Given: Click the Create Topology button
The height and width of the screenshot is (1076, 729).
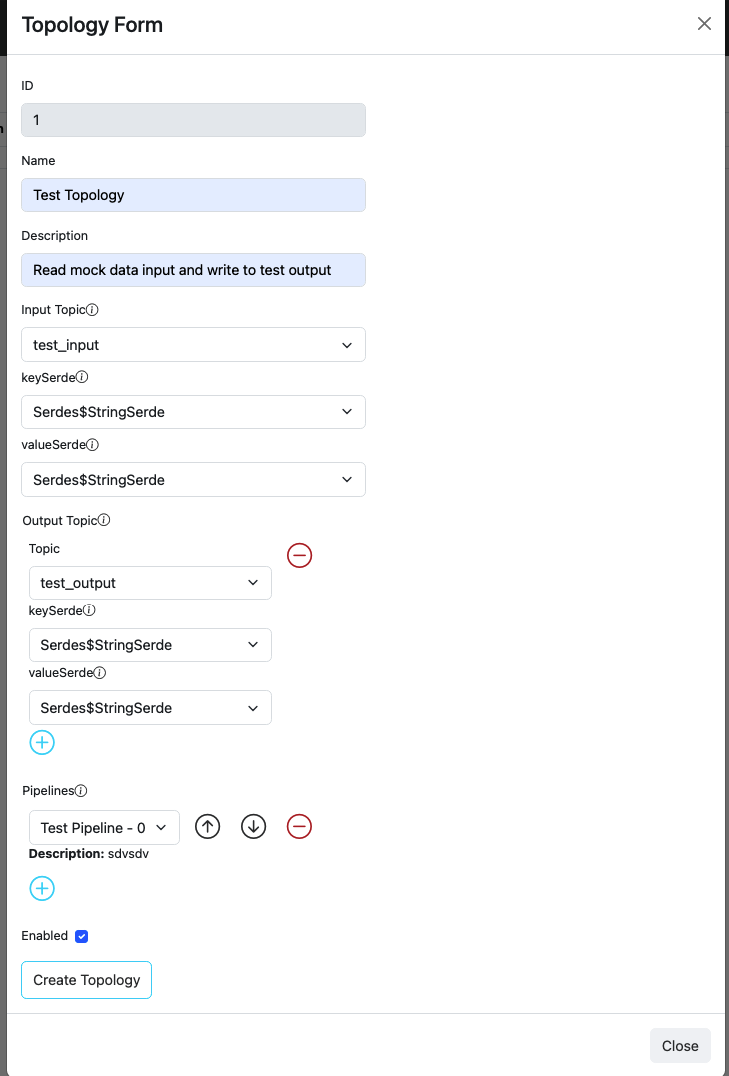Looking at the screenshot, I should pos(86,980).
